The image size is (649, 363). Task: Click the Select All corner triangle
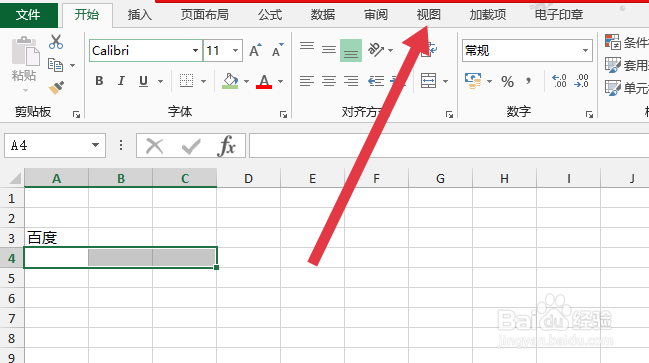coord(15,178)
